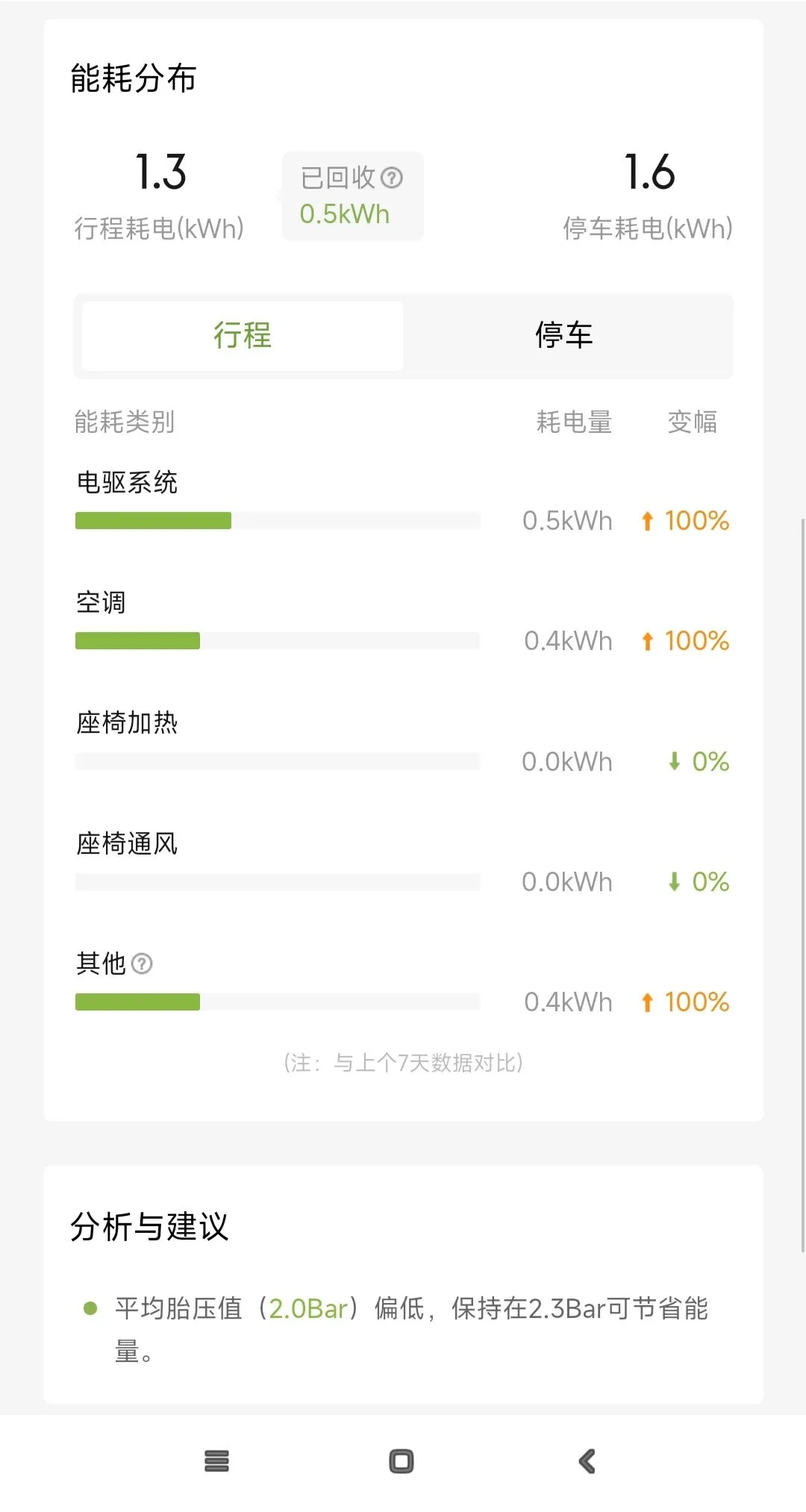Viewport: 806px width, 1512px height.
Task: Tap the green down arrow for 座椅加热
Action: tap(675, 761)
